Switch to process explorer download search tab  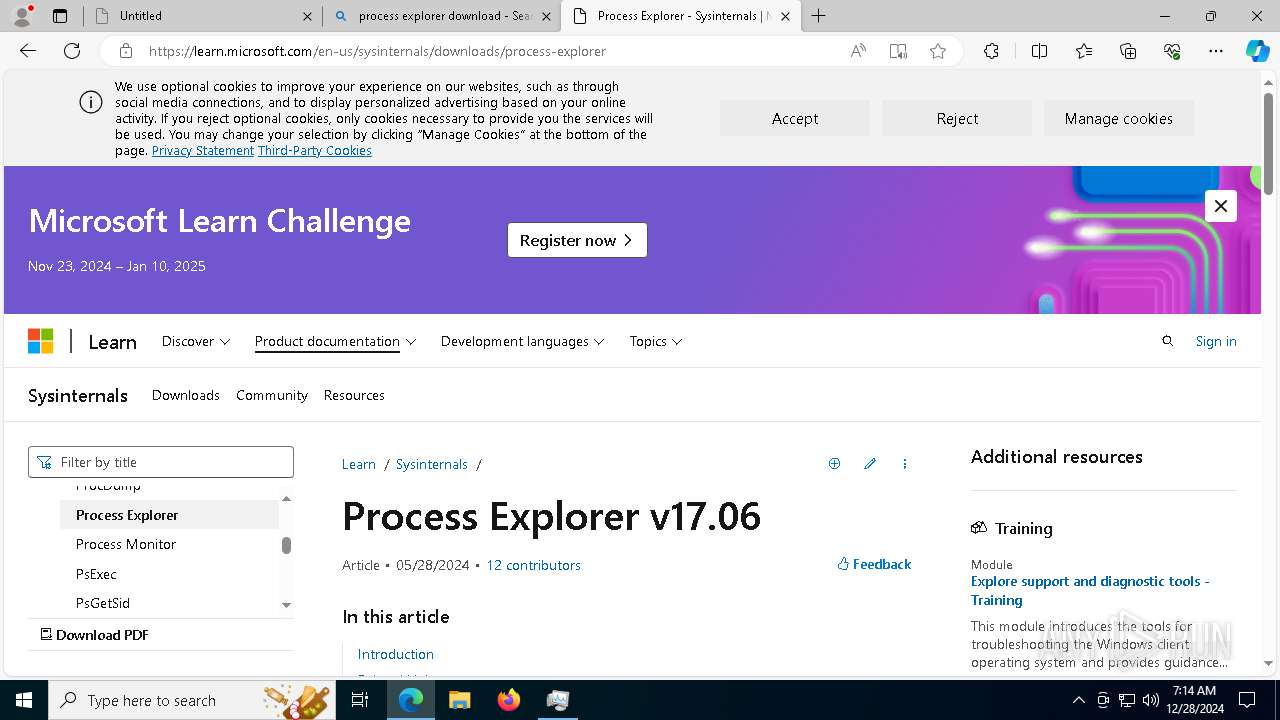pyautogui.click(x=440, y=16)
